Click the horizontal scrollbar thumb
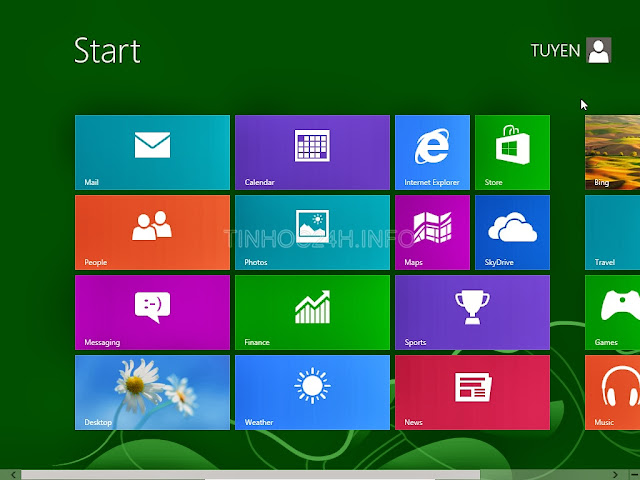This screenshot has height=480, width=640. [250, 475]
